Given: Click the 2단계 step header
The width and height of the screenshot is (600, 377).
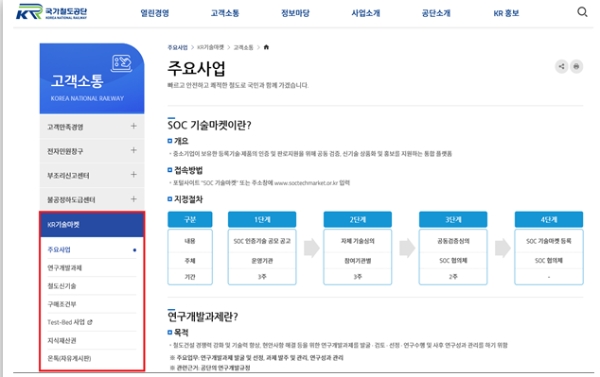Looking at the screenshot, I should (x=357, y=219).
